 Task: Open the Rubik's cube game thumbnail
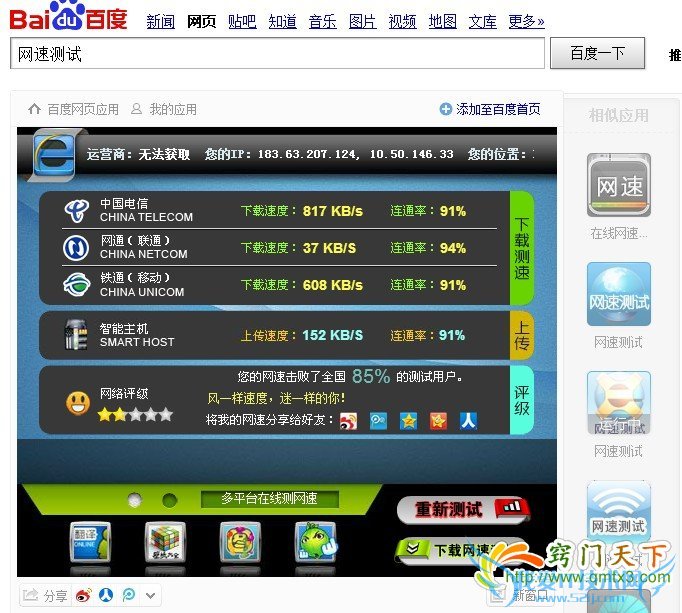tap(165, 542)
